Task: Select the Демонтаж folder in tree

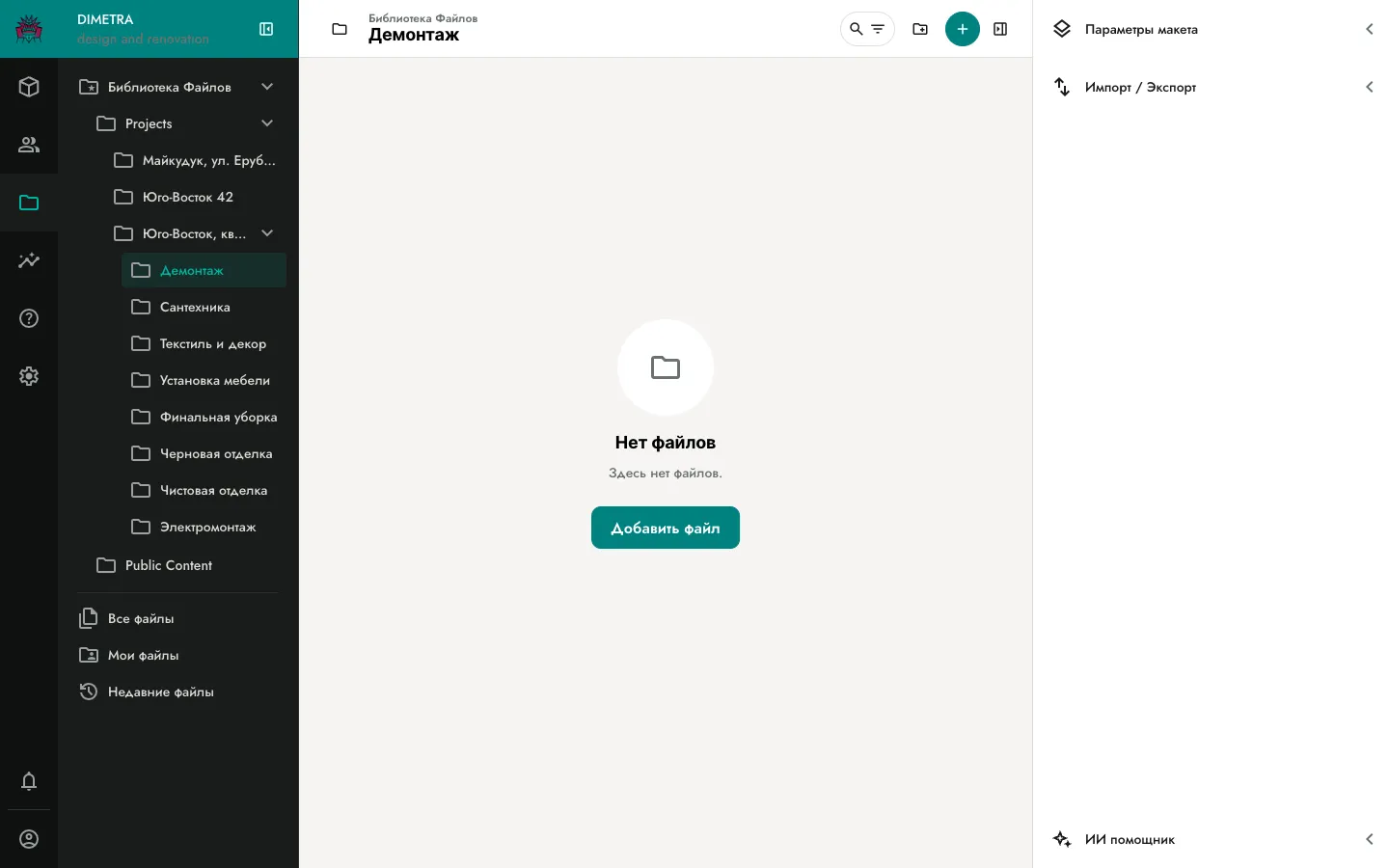Action: coord(204,270)
